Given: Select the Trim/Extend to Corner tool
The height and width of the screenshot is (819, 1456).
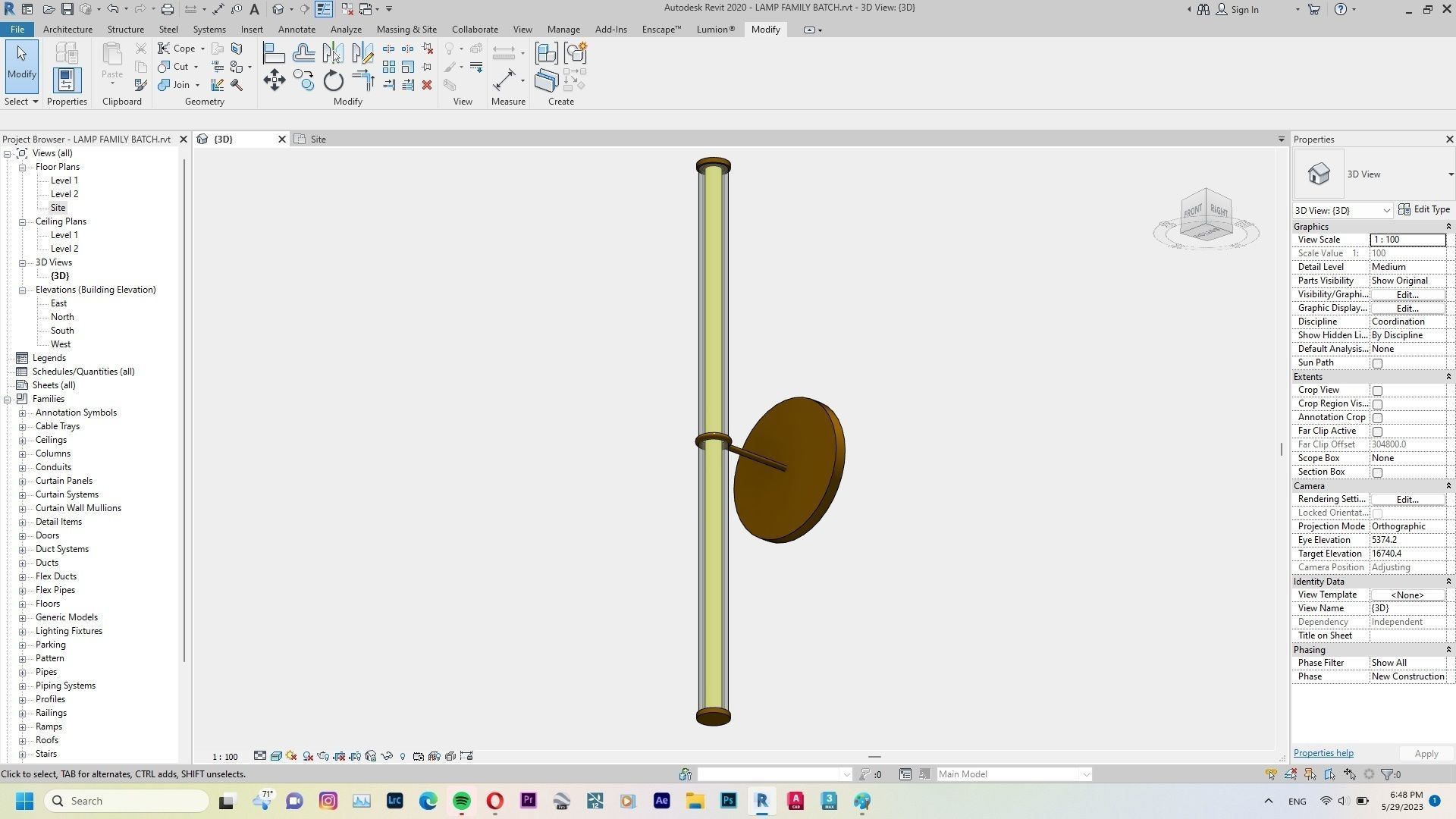Looking at the screenshot, I should 362,80.
